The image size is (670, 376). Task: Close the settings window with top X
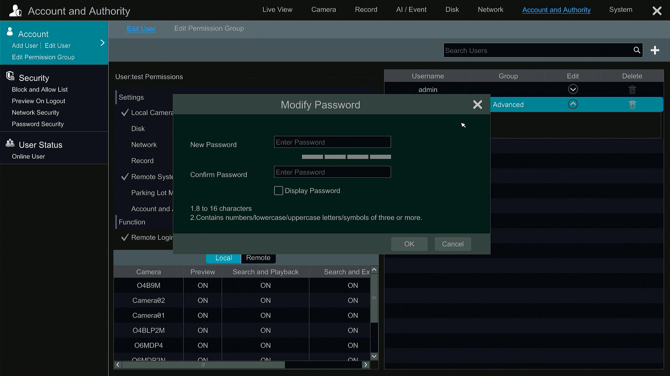coord(657,11)
